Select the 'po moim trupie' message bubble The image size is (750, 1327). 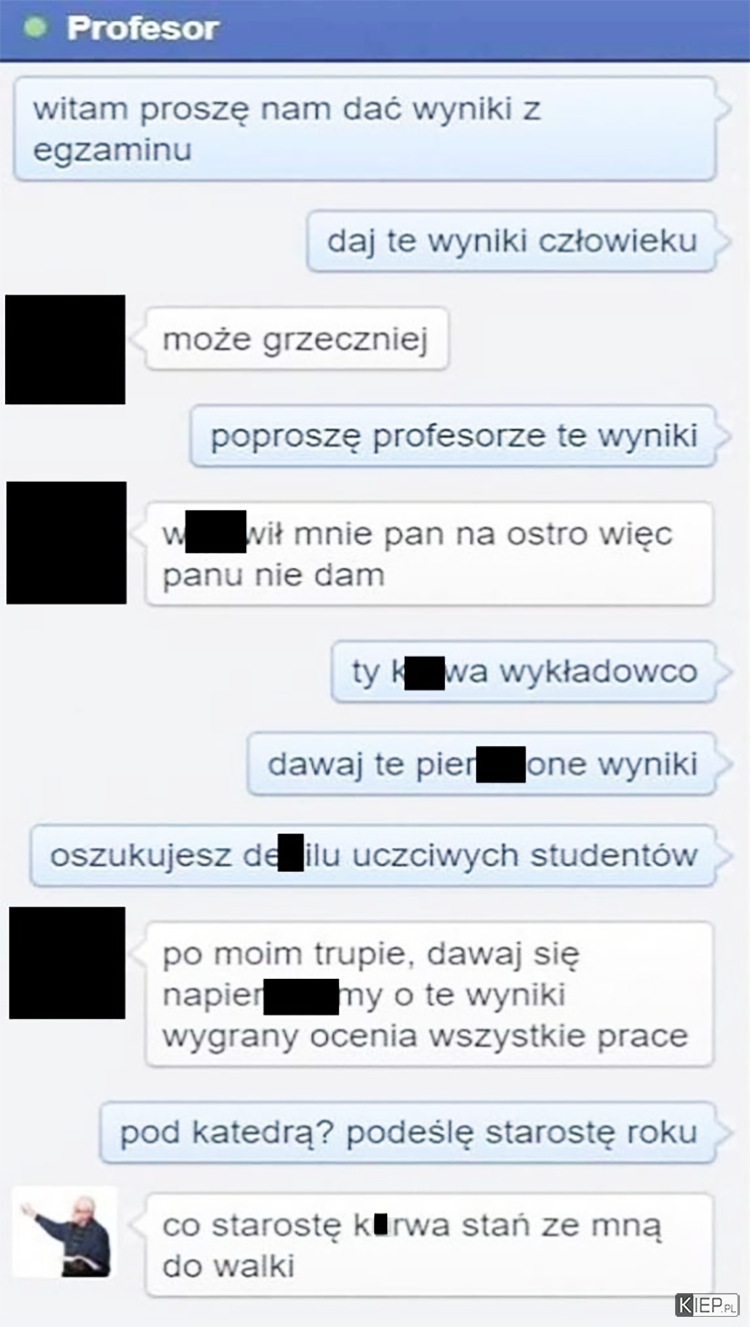429,994
